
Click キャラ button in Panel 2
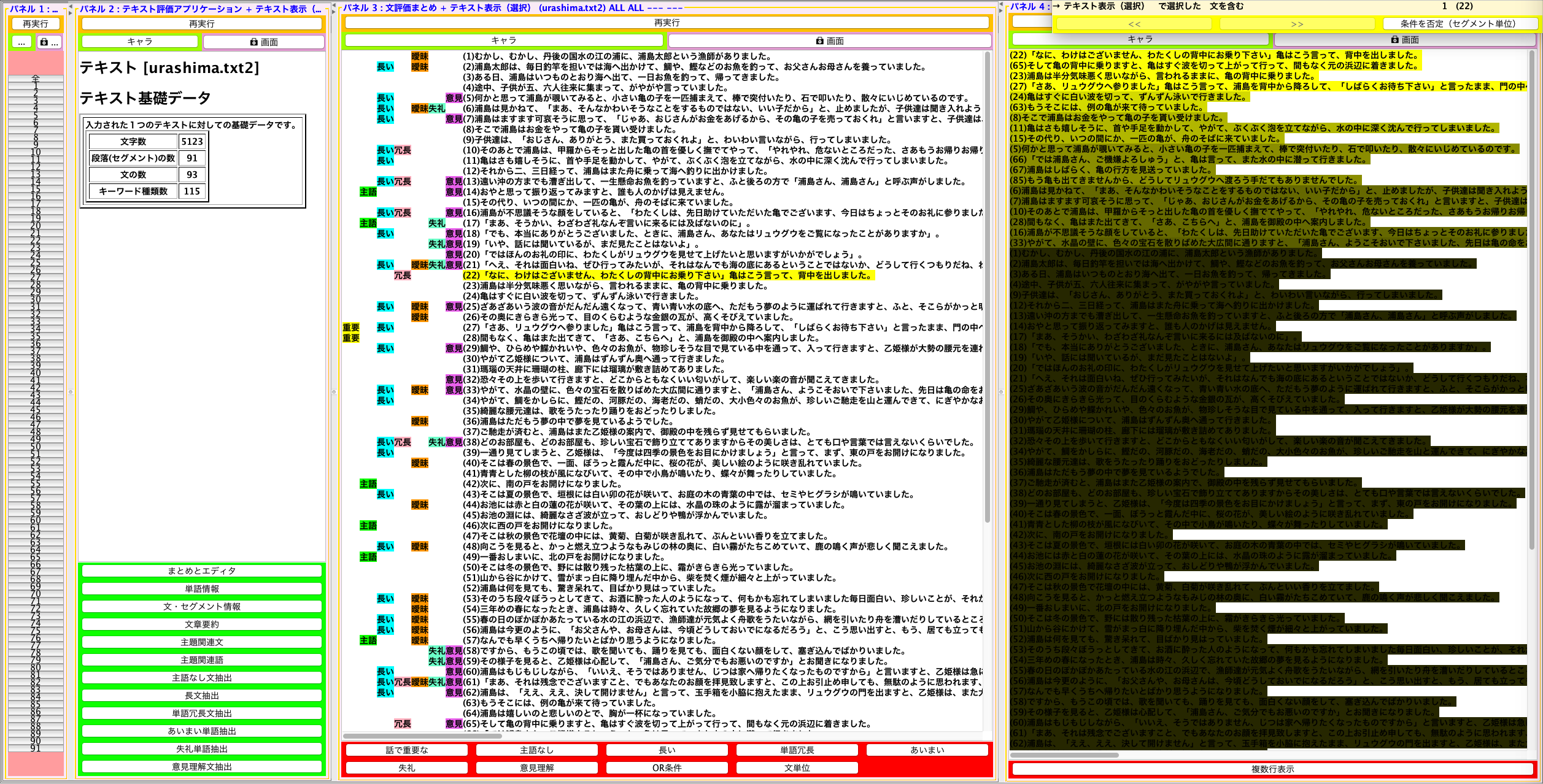click(140, 41)
